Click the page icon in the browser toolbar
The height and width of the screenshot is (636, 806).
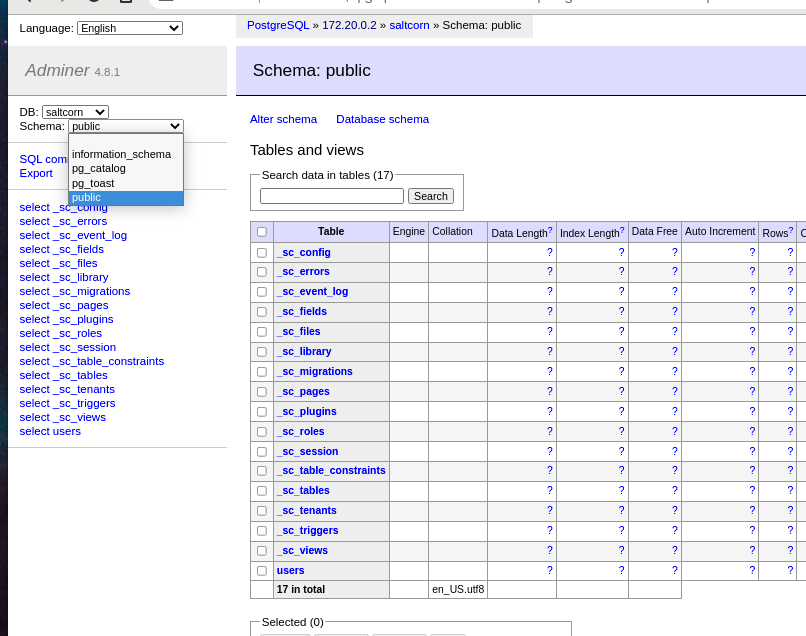point(127,4)
